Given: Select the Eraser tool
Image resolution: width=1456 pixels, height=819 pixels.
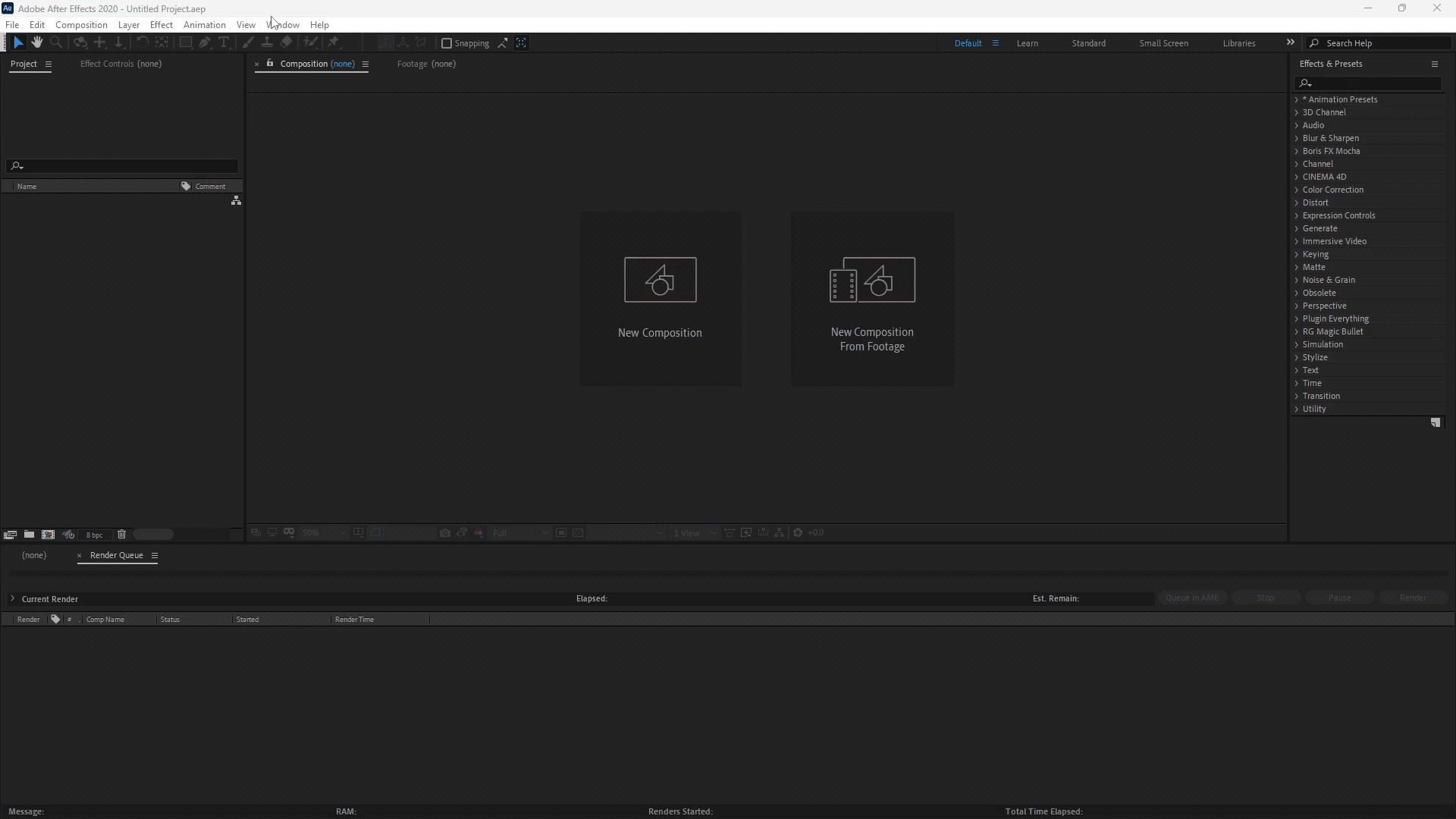Looking at the screenshot, I should 286,43.
